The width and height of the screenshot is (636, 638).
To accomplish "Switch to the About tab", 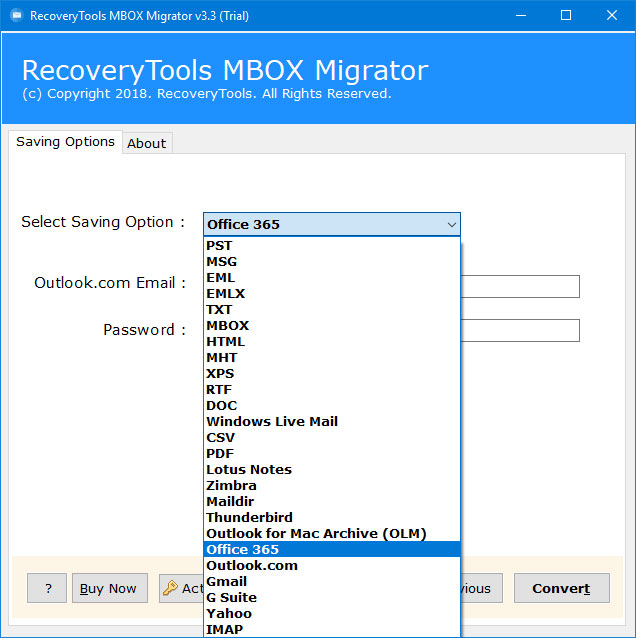I will [147, 143].
